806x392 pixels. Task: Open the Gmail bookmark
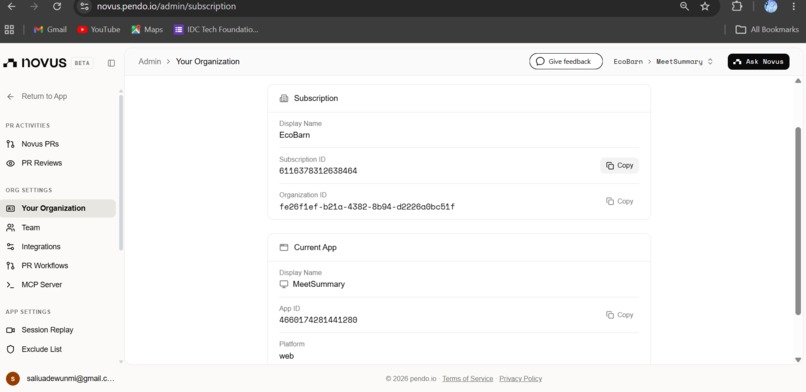click(50, 30)
